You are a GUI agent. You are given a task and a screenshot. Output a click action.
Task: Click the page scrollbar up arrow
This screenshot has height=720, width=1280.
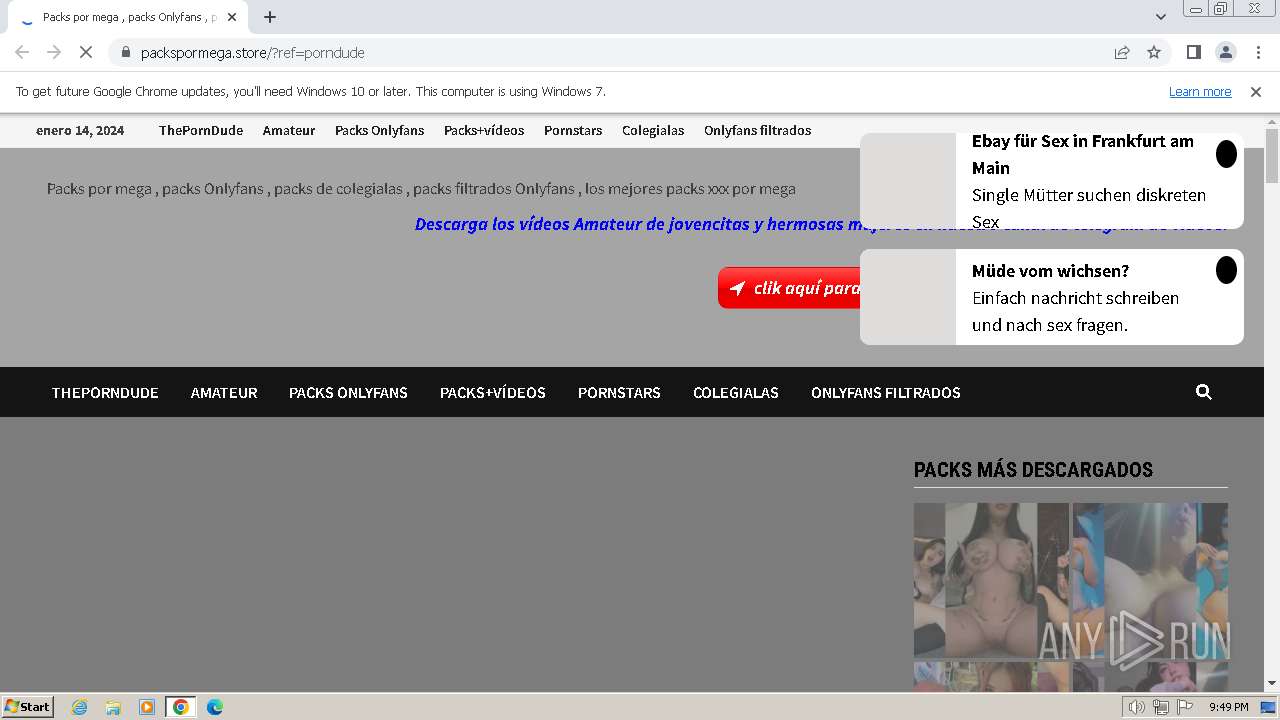[1272, 122]
